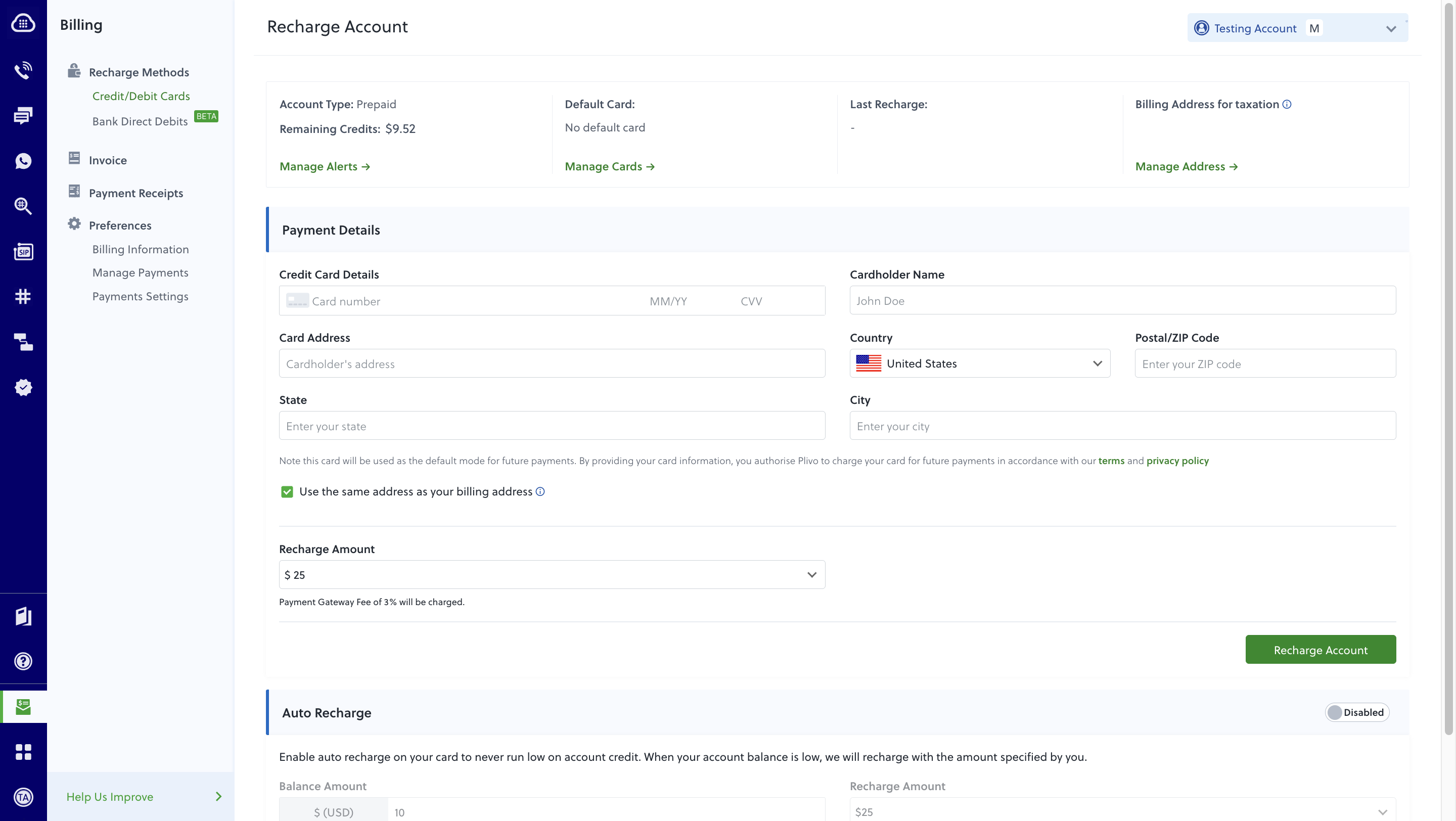Expand the Help Us Improve panel arrow
The image size is (1456, 821).
(x=218, y=797)
